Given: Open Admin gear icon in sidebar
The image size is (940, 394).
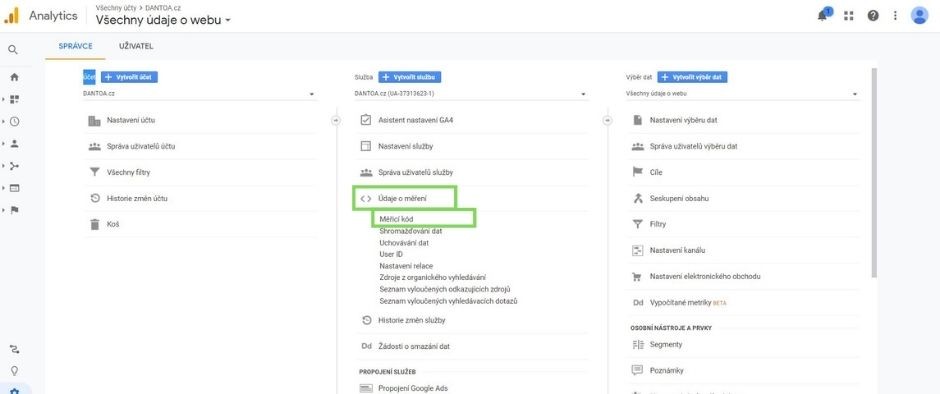Looking at the screenshot, I should tap(14, 391).
